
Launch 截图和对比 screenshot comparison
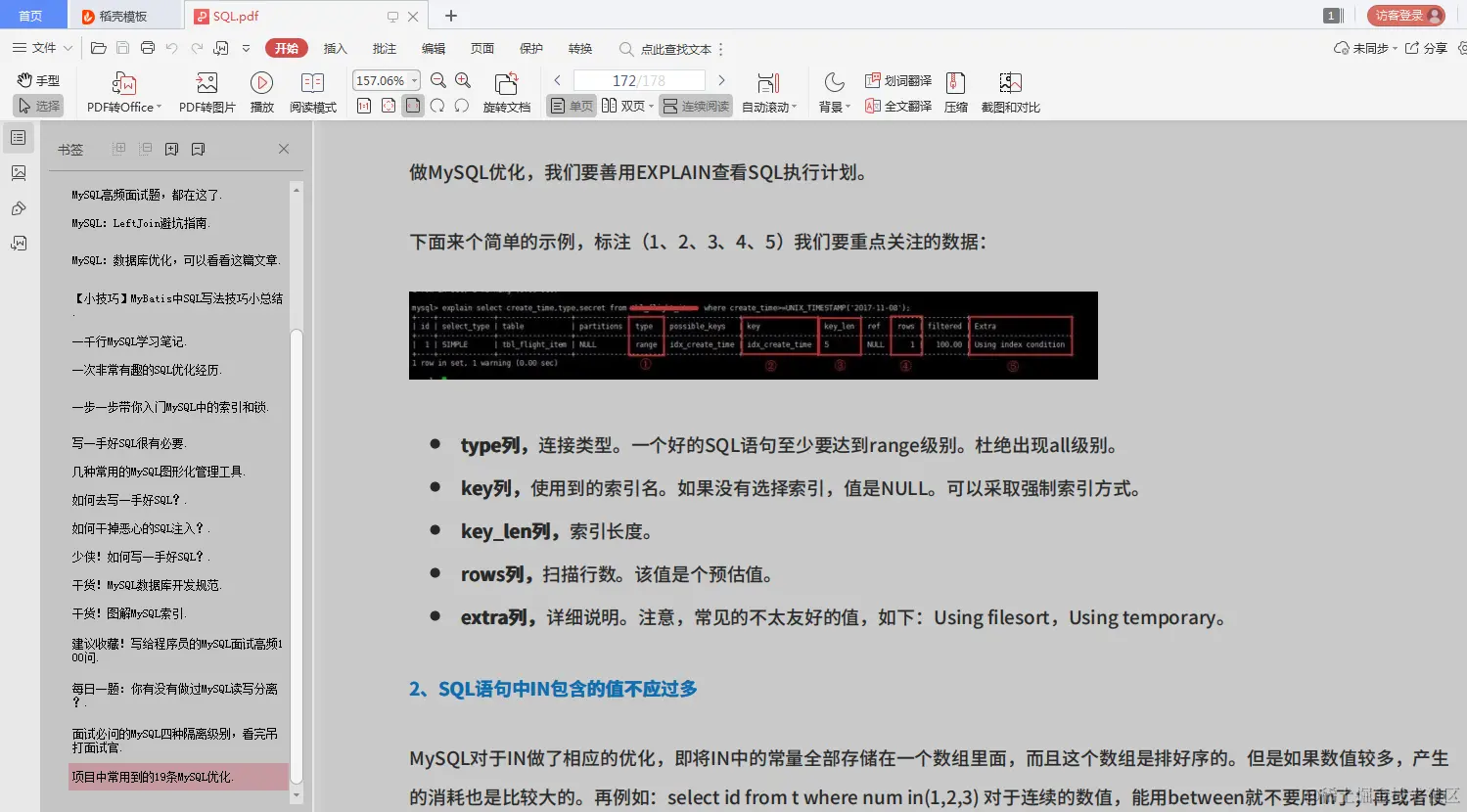click(x=1010, y=90)
